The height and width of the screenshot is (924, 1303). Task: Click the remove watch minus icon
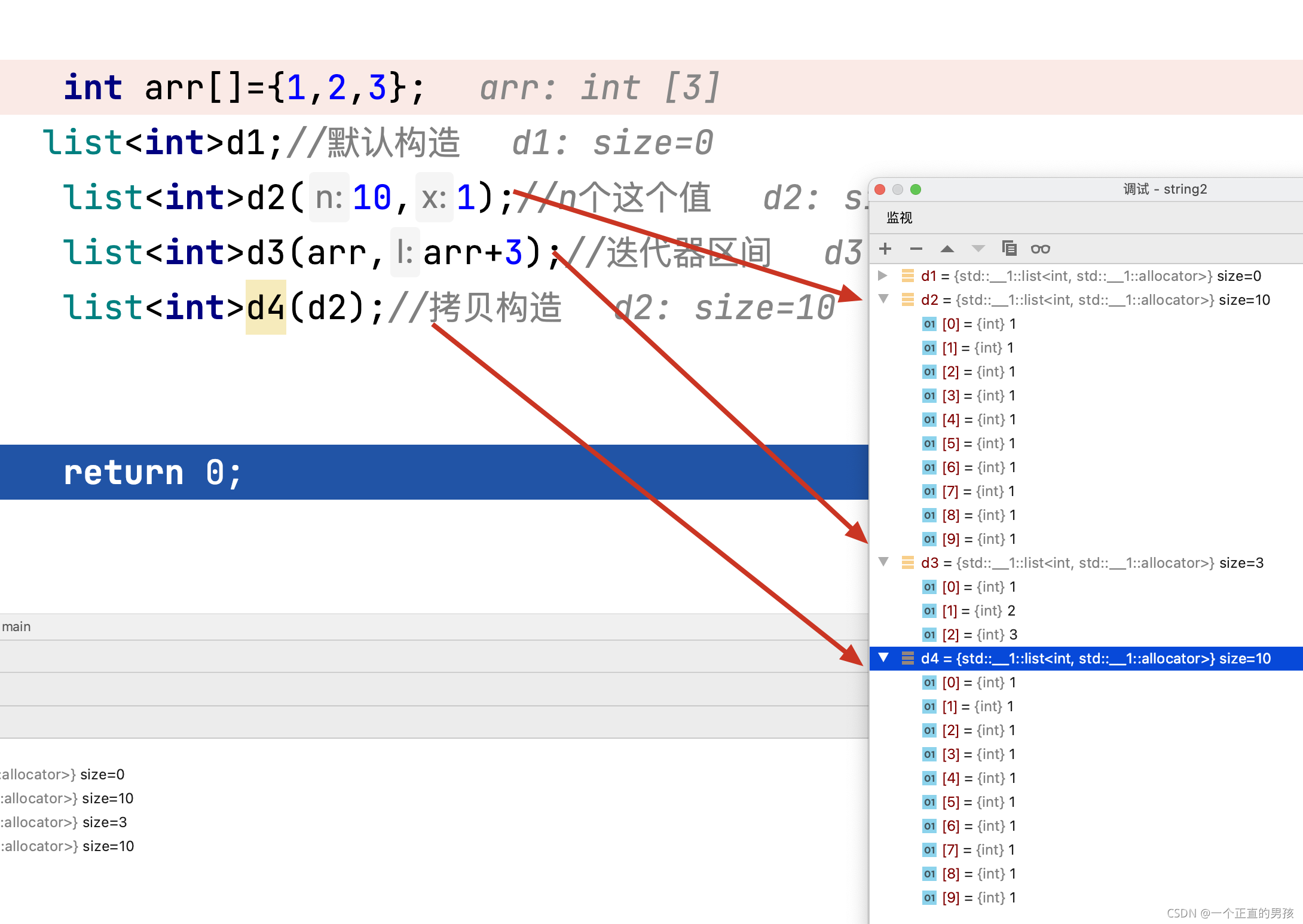coord(916,249)
